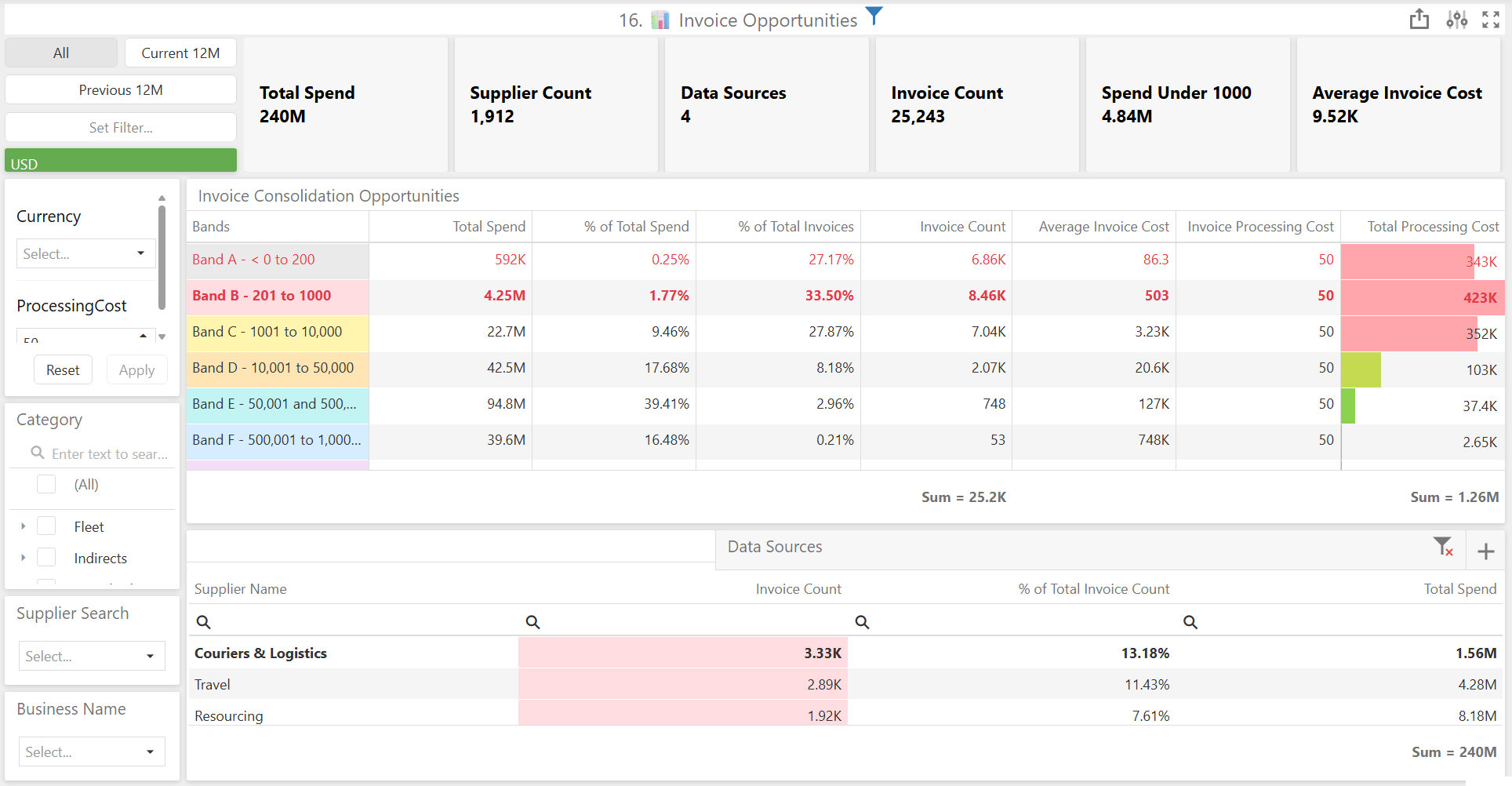Sort by Invoice Processing Cost header
1512x786 pixels.
click(x=1259, y=227)
